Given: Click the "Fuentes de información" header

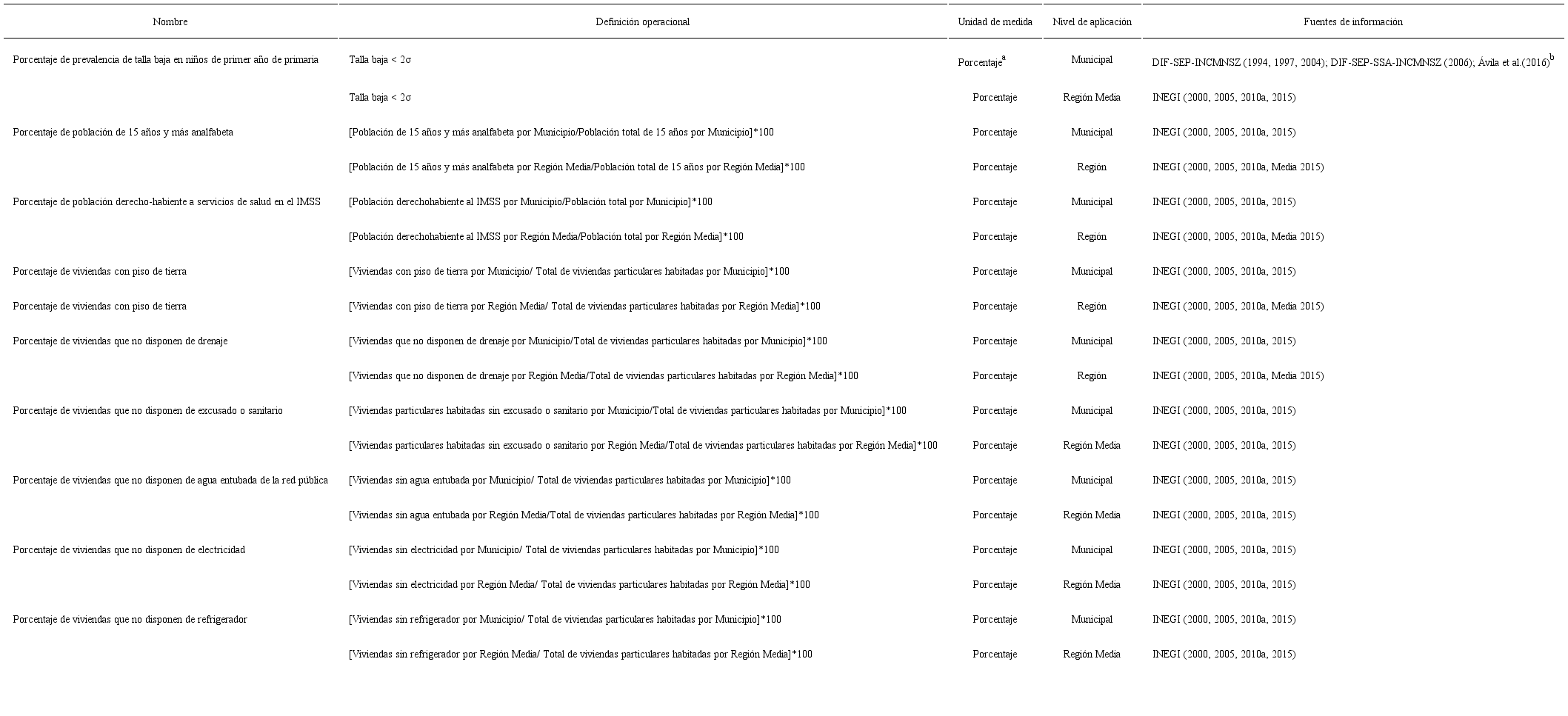Looking at the screenshot, I should tap(1352, 22).
